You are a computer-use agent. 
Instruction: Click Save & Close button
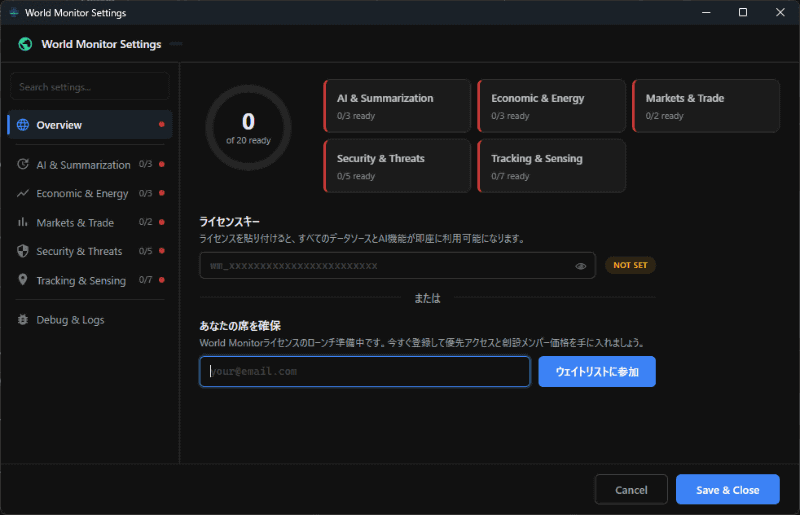point(728,489)
